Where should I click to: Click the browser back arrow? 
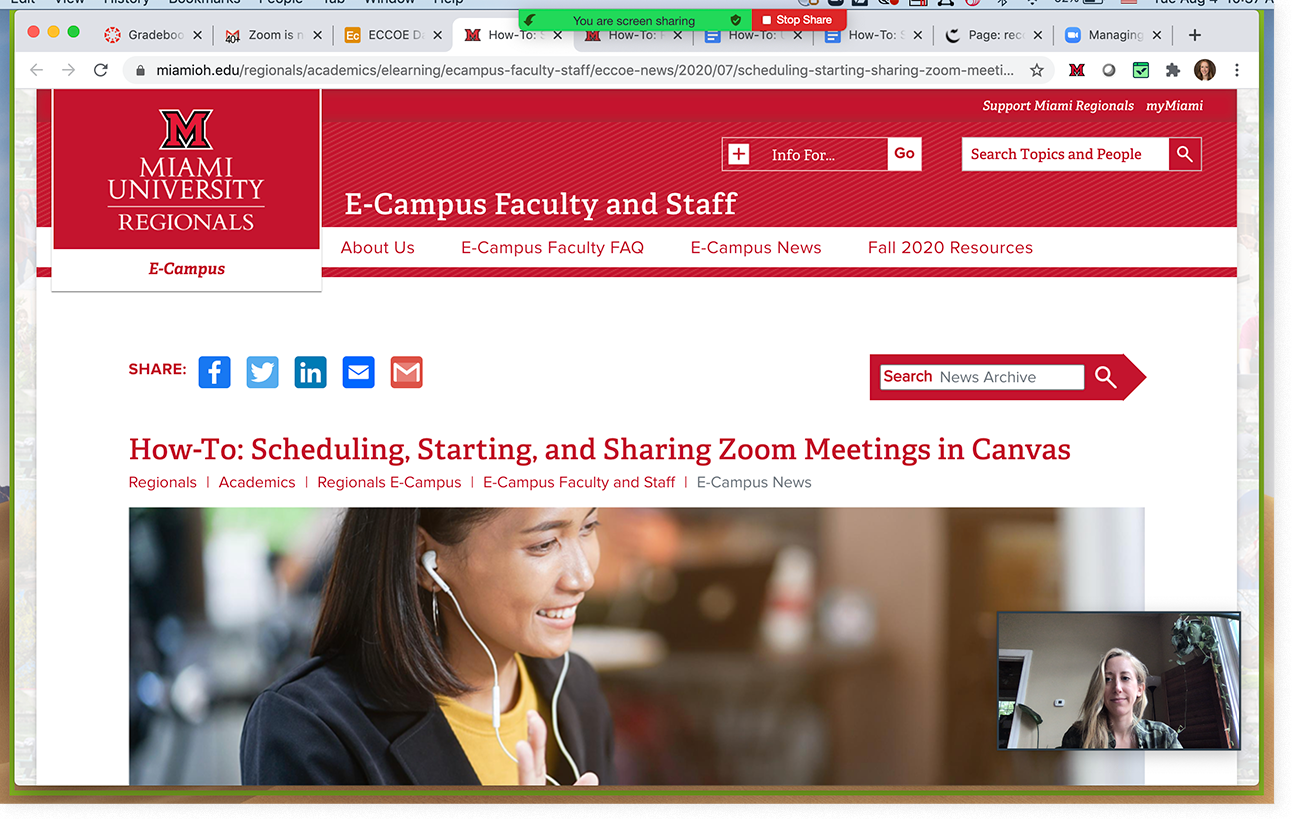(37, 70)
